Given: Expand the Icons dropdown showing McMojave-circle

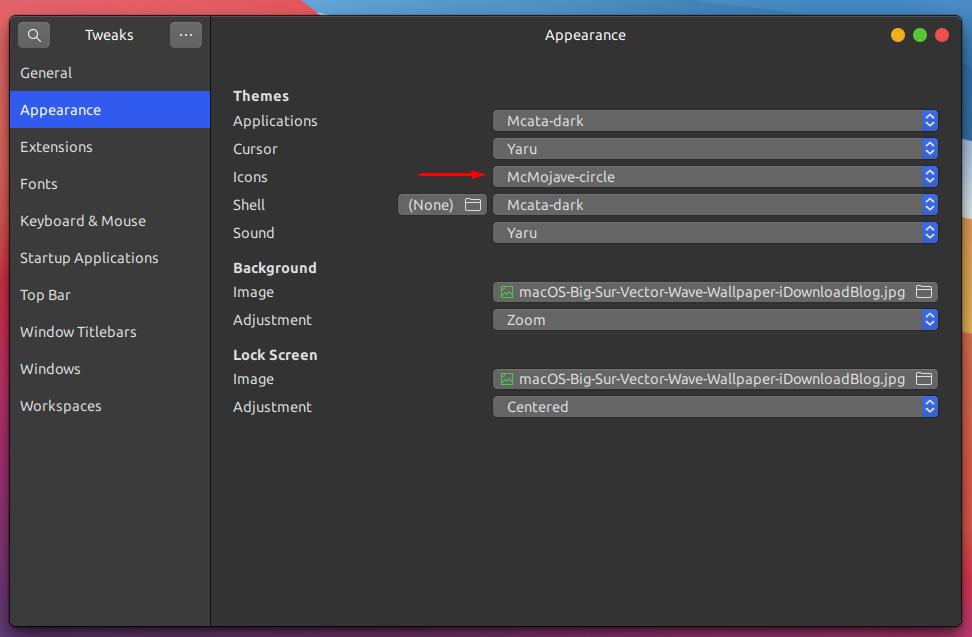Looking at the screenshot, I should point(715,177).
